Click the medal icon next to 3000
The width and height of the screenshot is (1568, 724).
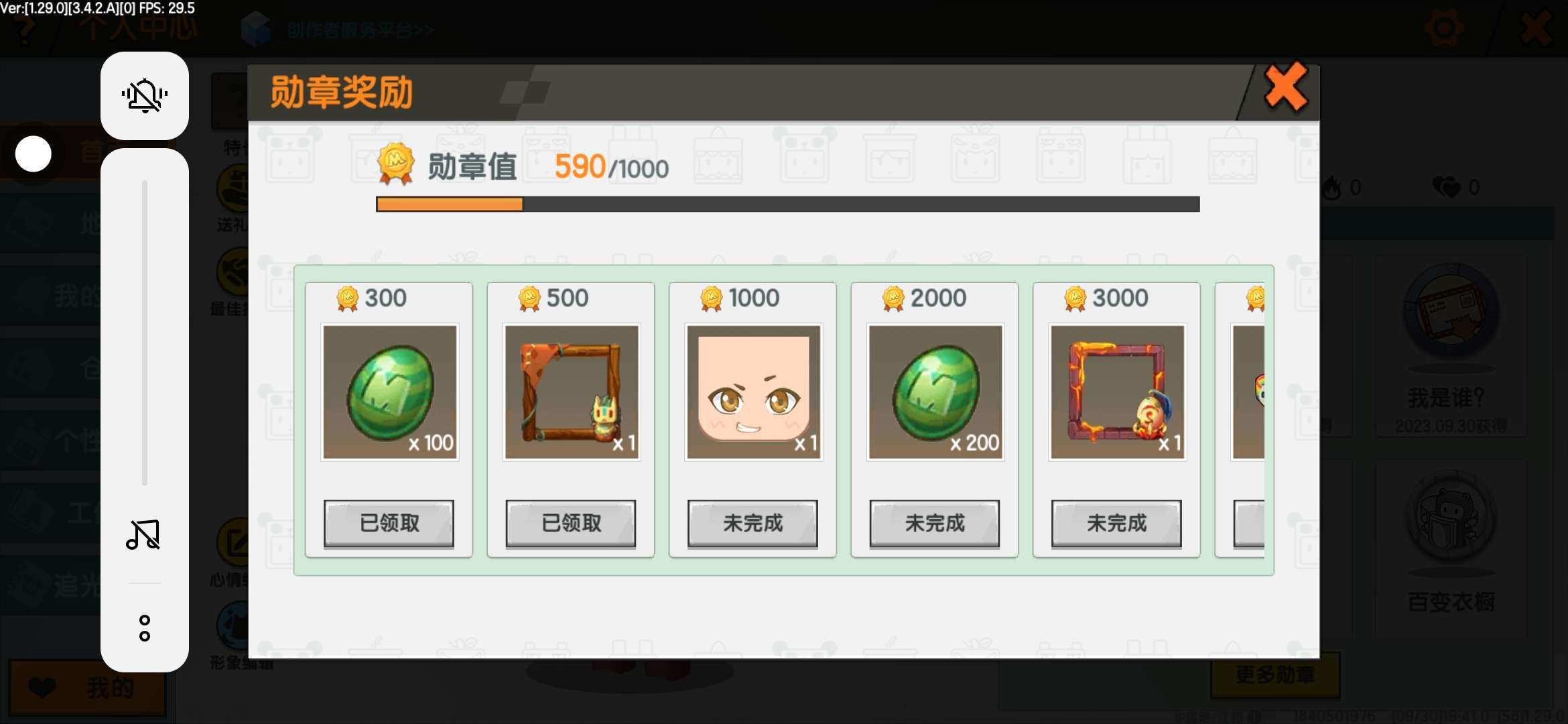tap(1075, 298)
